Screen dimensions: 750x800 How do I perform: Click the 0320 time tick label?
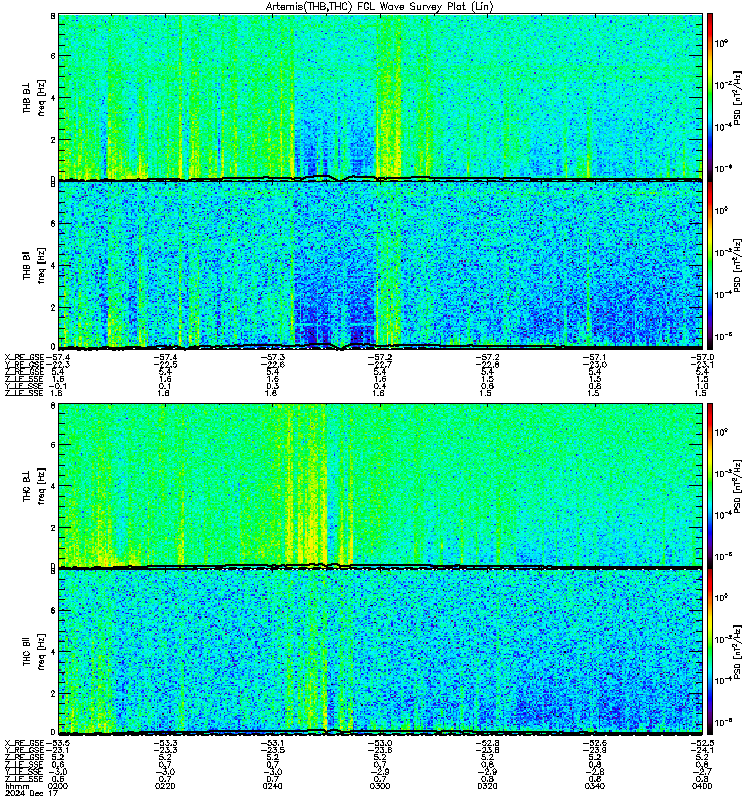tap(487, 786)
